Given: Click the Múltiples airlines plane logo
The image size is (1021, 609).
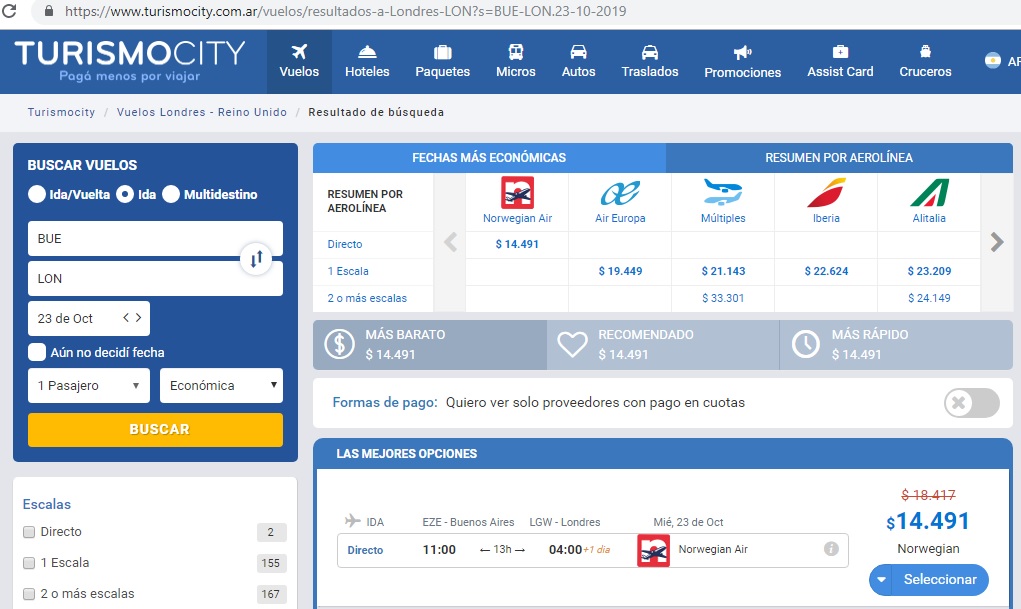Looking at the screenshot, I should [723, 193].
